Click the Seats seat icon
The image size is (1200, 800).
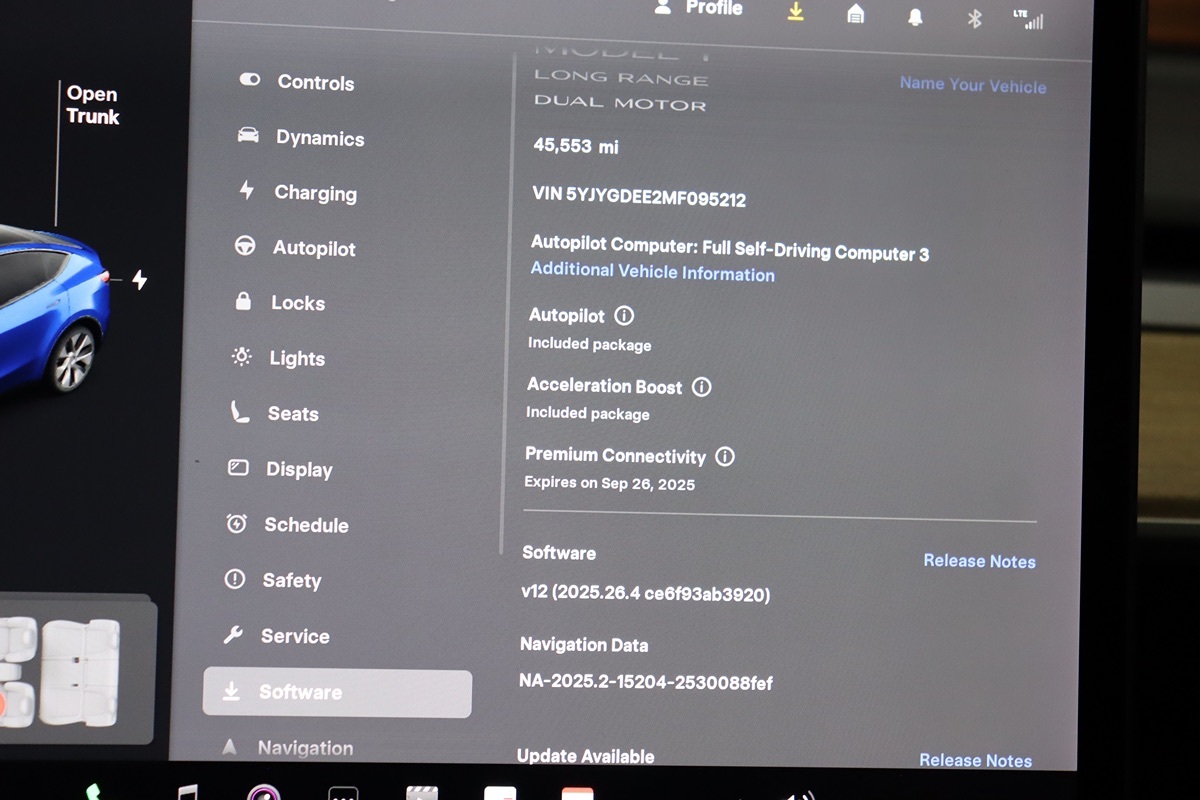pos(240,411)
